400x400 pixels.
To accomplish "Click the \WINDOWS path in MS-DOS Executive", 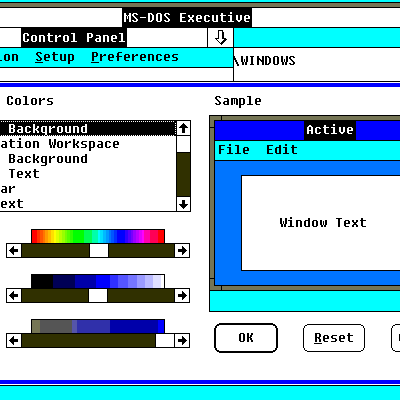I will click(x=265, y=61).
